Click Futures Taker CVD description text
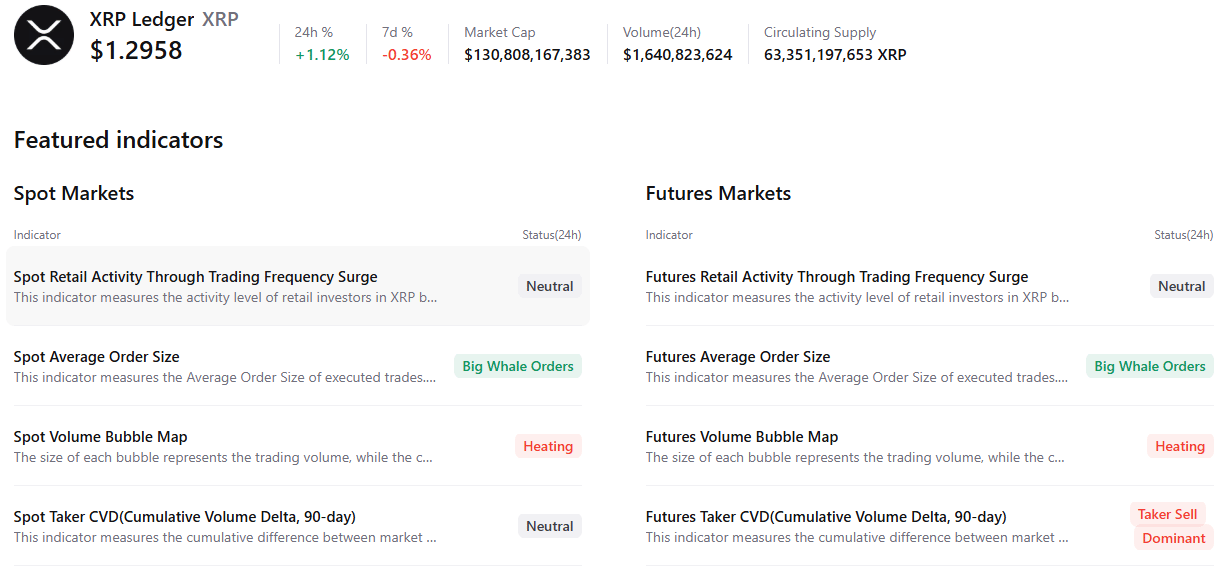1223x568 pixels. click(x=857, y=538)
